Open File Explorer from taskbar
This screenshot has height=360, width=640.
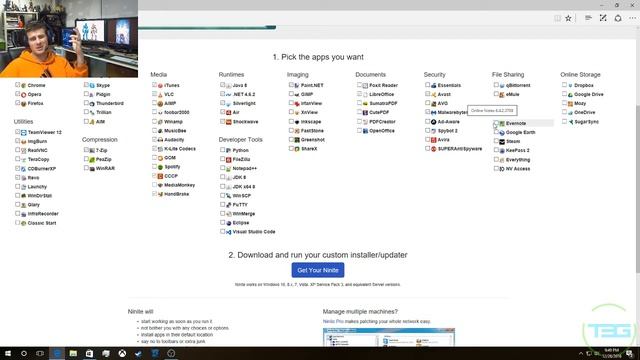coord(73,353)
